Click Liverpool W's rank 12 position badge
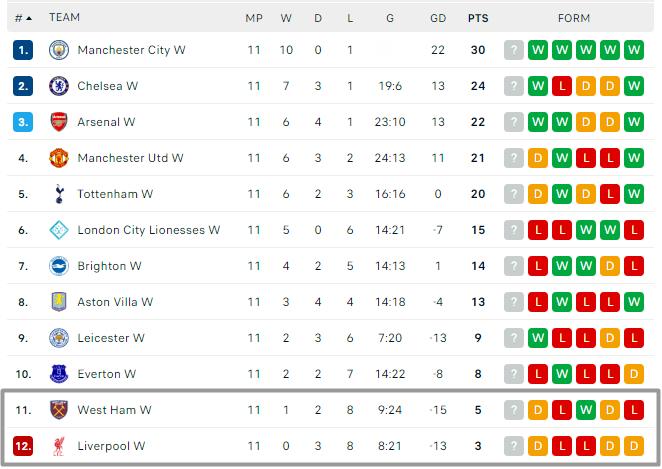 [x=23, y=446]
